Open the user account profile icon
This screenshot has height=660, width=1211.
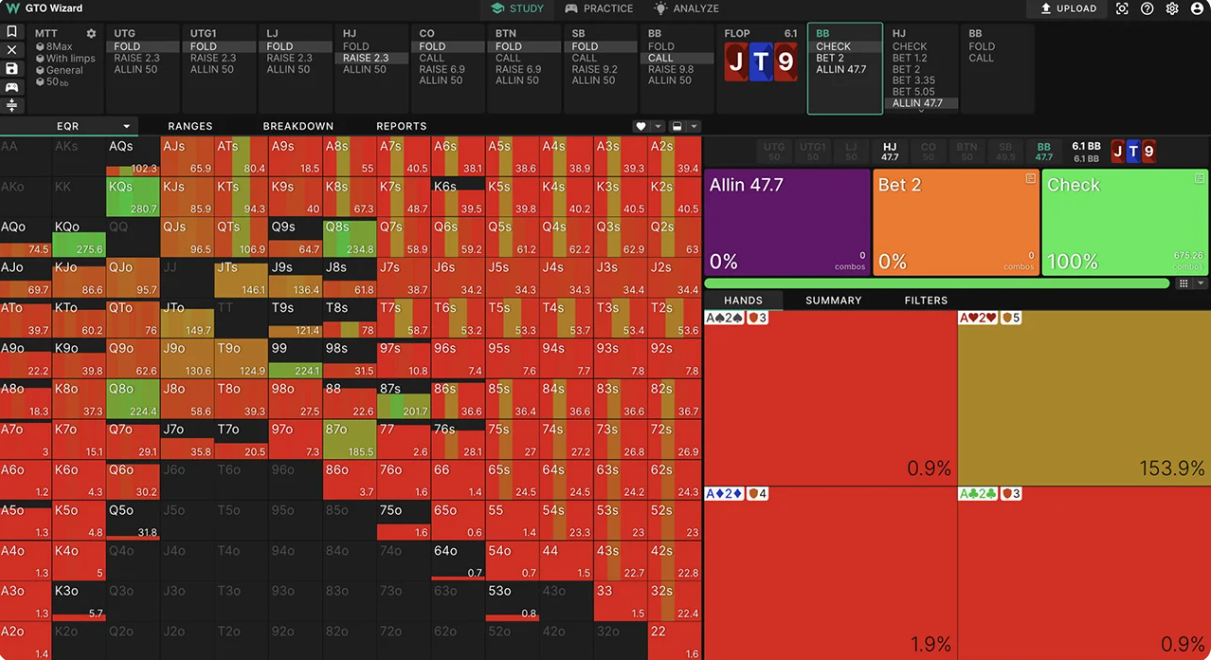pos(1197,8)
